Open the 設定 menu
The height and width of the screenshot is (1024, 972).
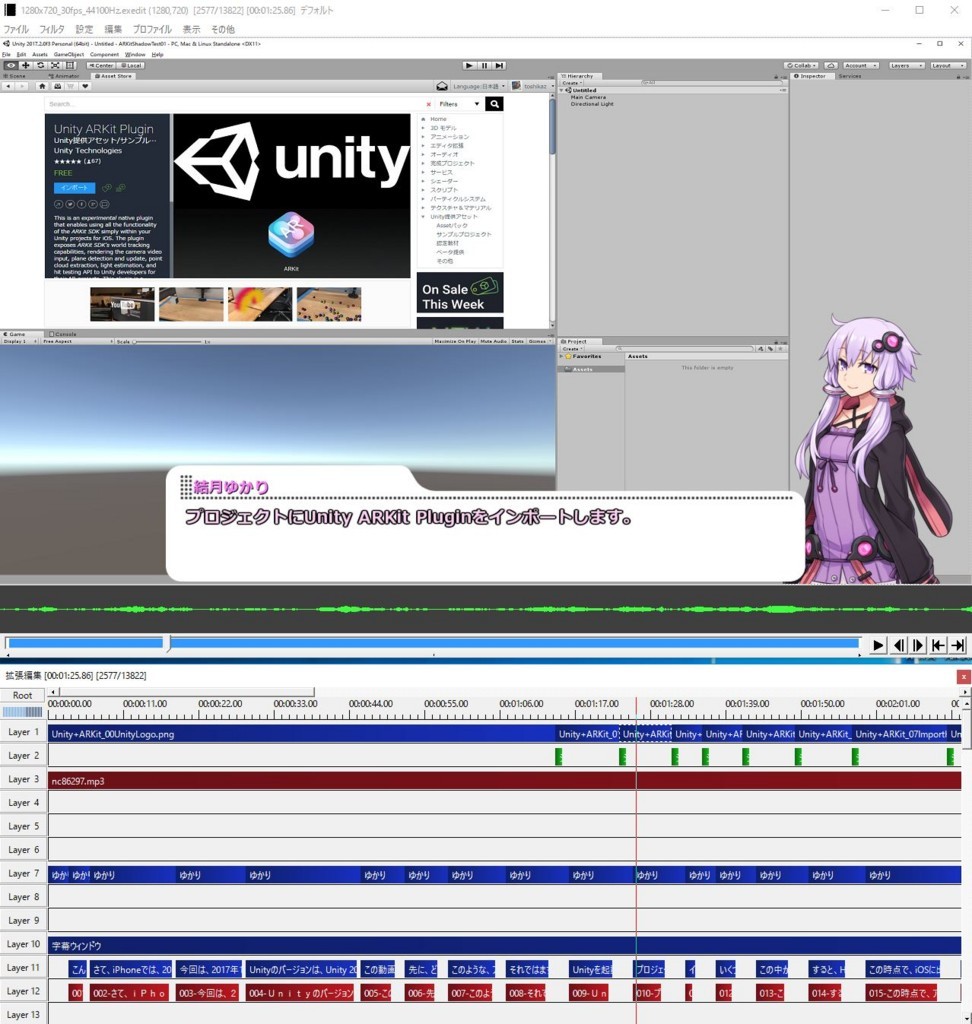coord(84,29)
